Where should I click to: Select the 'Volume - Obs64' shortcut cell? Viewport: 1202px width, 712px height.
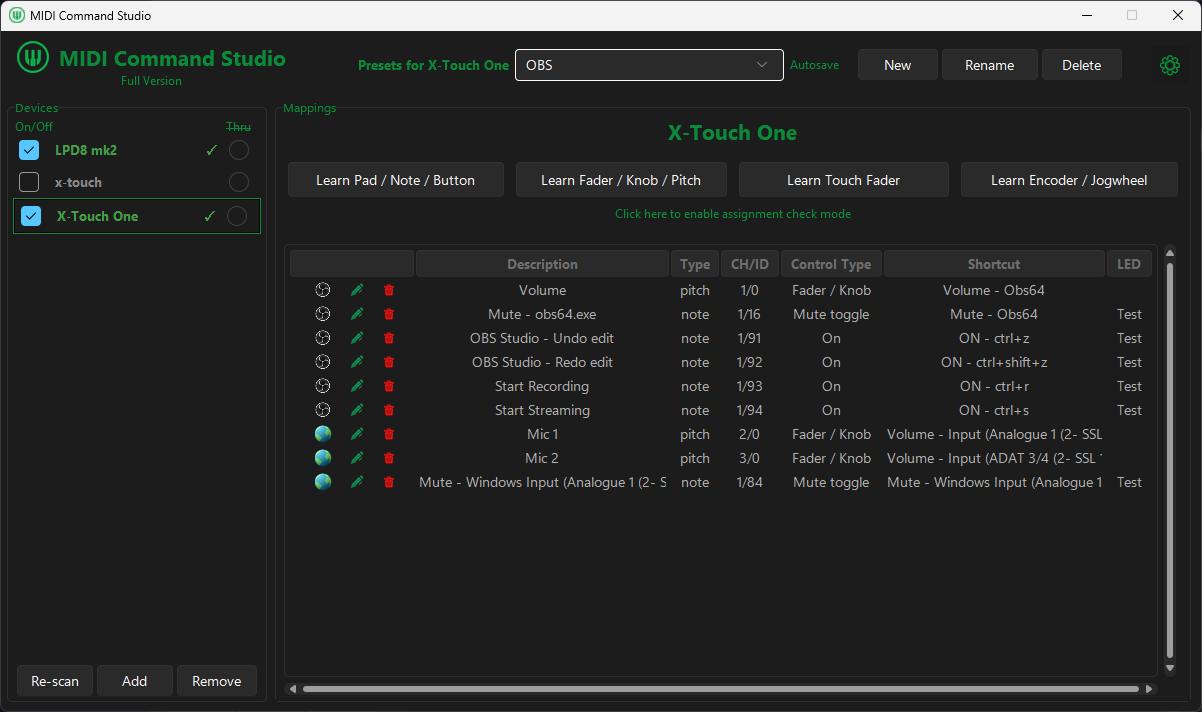point(994,290)
